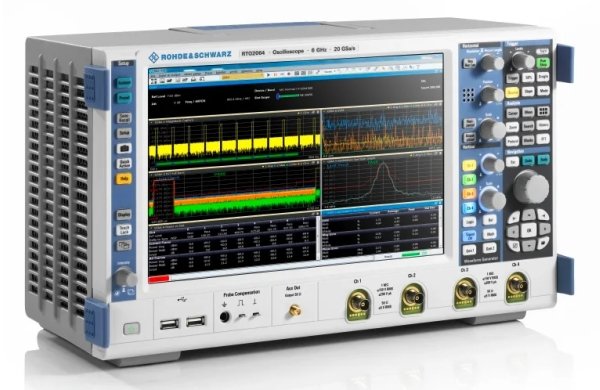600x390 pixels.
Task: Enable the Touch Lock key
Action: [x=124, y=230]
